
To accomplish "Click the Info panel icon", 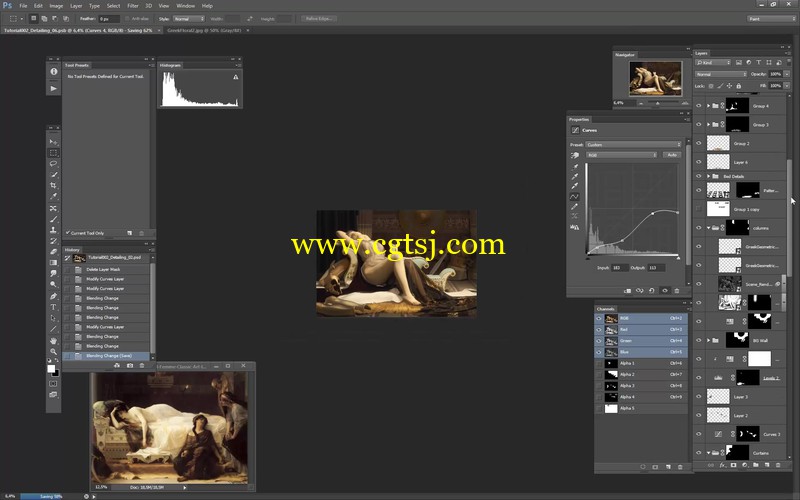I will 54,71.
